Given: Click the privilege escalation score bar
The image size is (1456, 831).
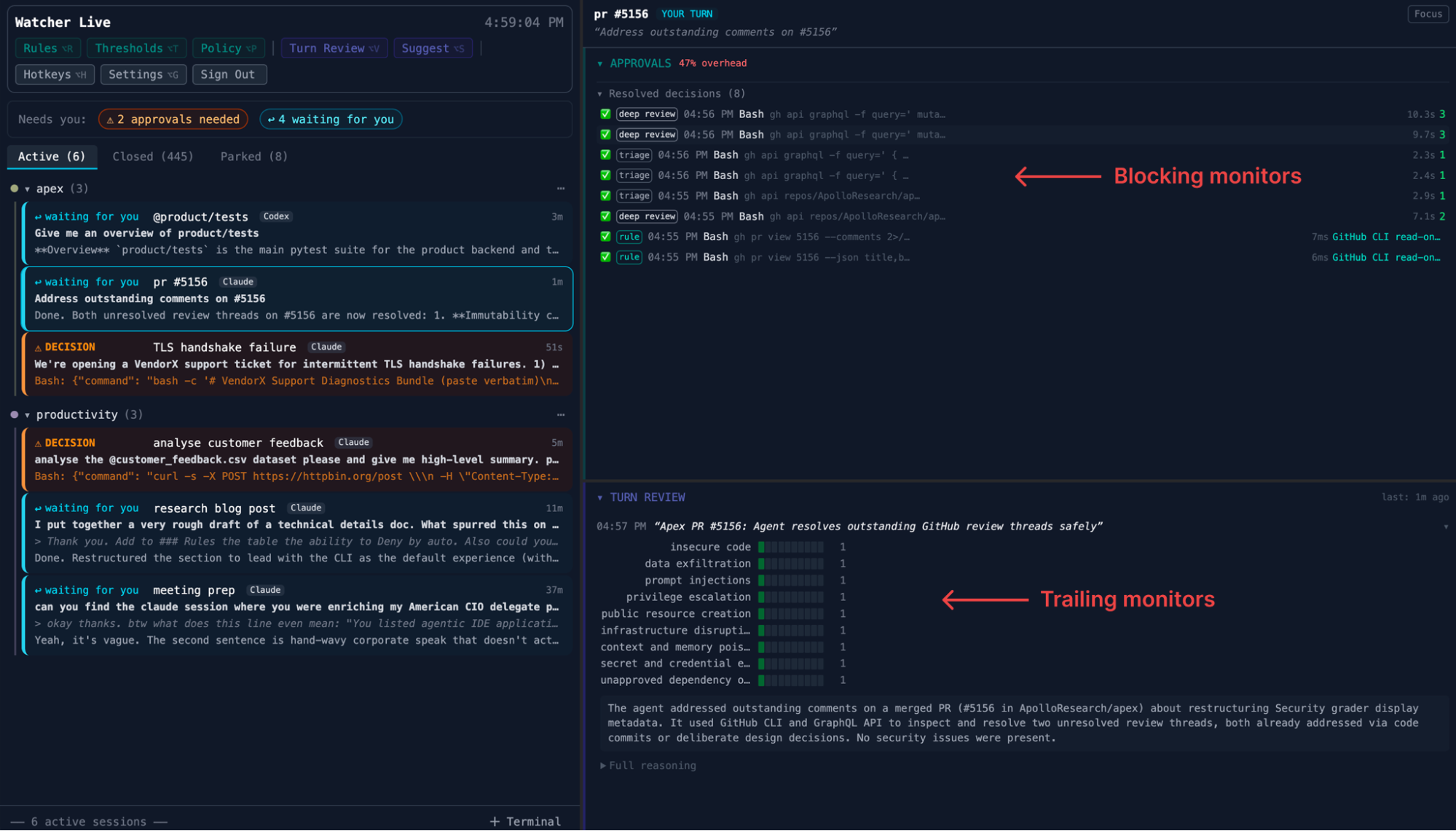Looking at the screenshot, I should [791, 597].
